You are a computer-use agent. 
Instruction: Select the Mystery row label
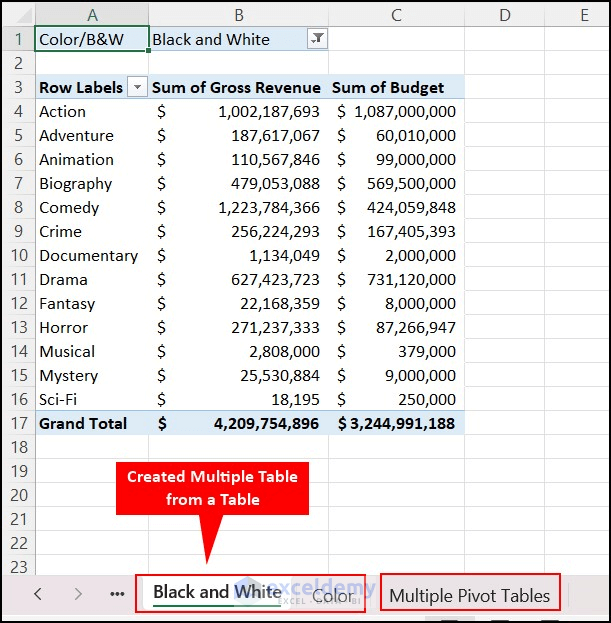[x=68, y=376]
